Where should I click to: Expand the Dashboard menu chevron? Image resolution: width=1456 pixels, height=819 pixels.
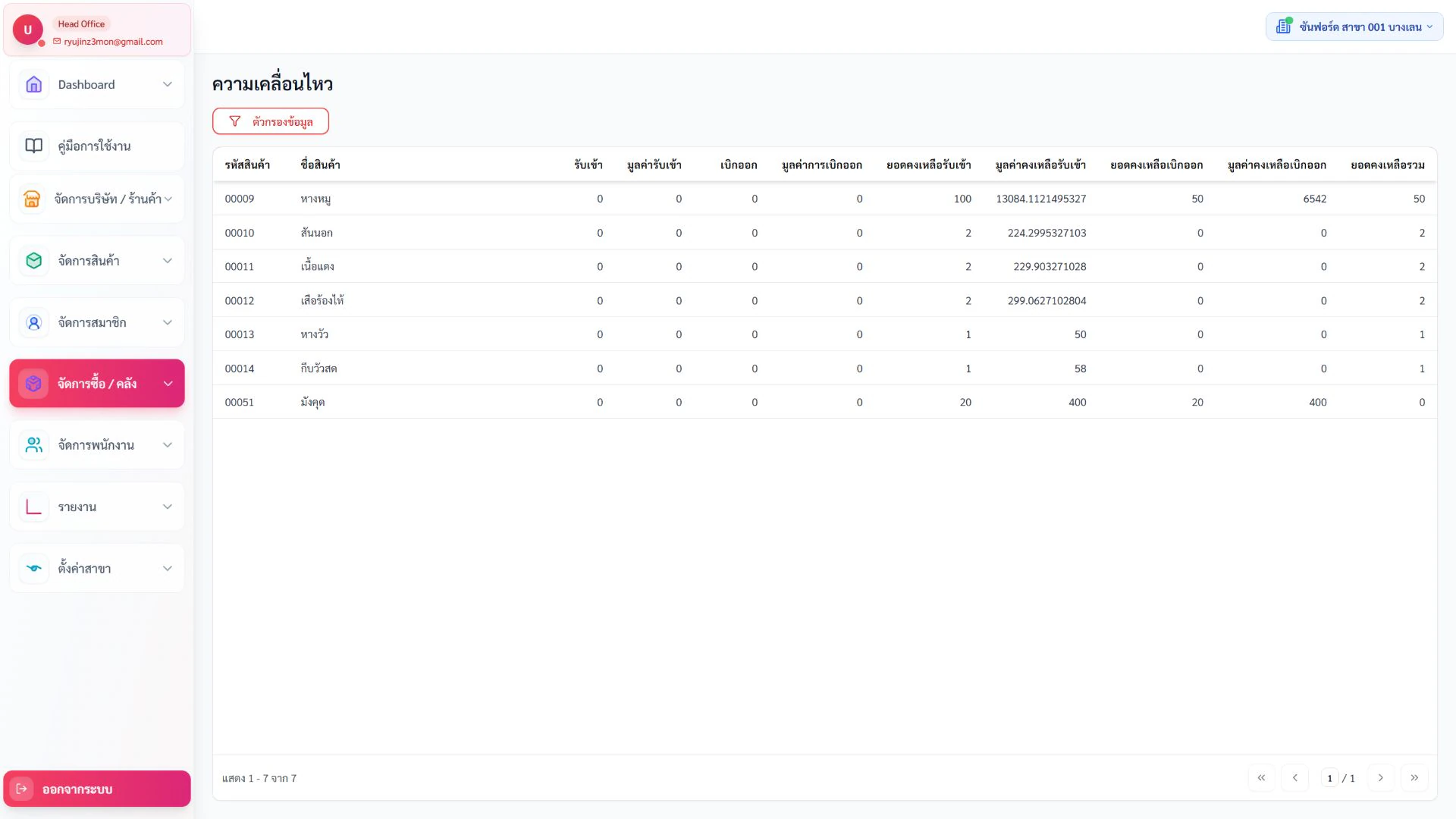[x=168, y=84]
